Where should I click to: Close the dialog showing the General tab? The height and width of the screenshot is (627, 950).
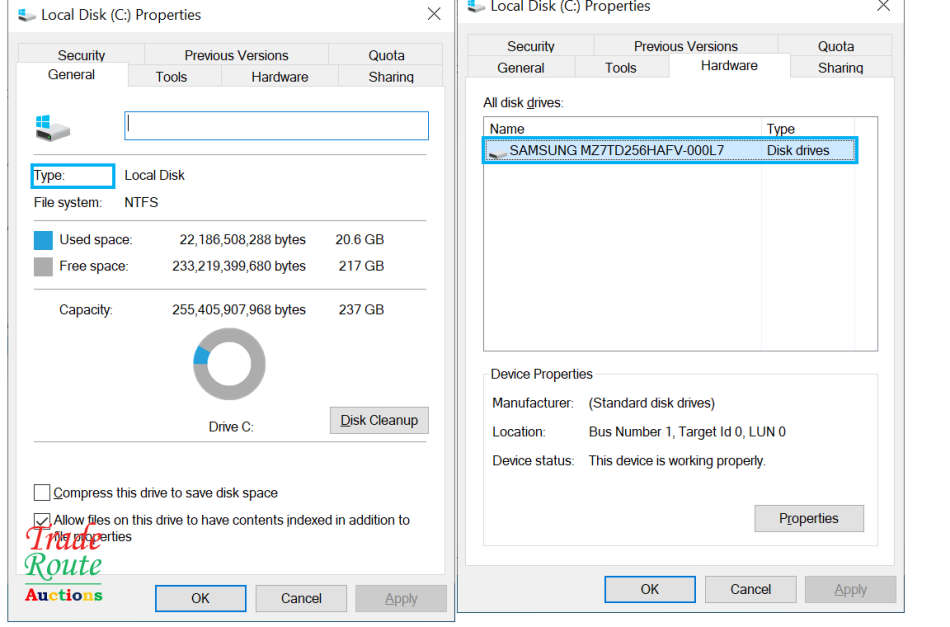click(x=433, y=15)
